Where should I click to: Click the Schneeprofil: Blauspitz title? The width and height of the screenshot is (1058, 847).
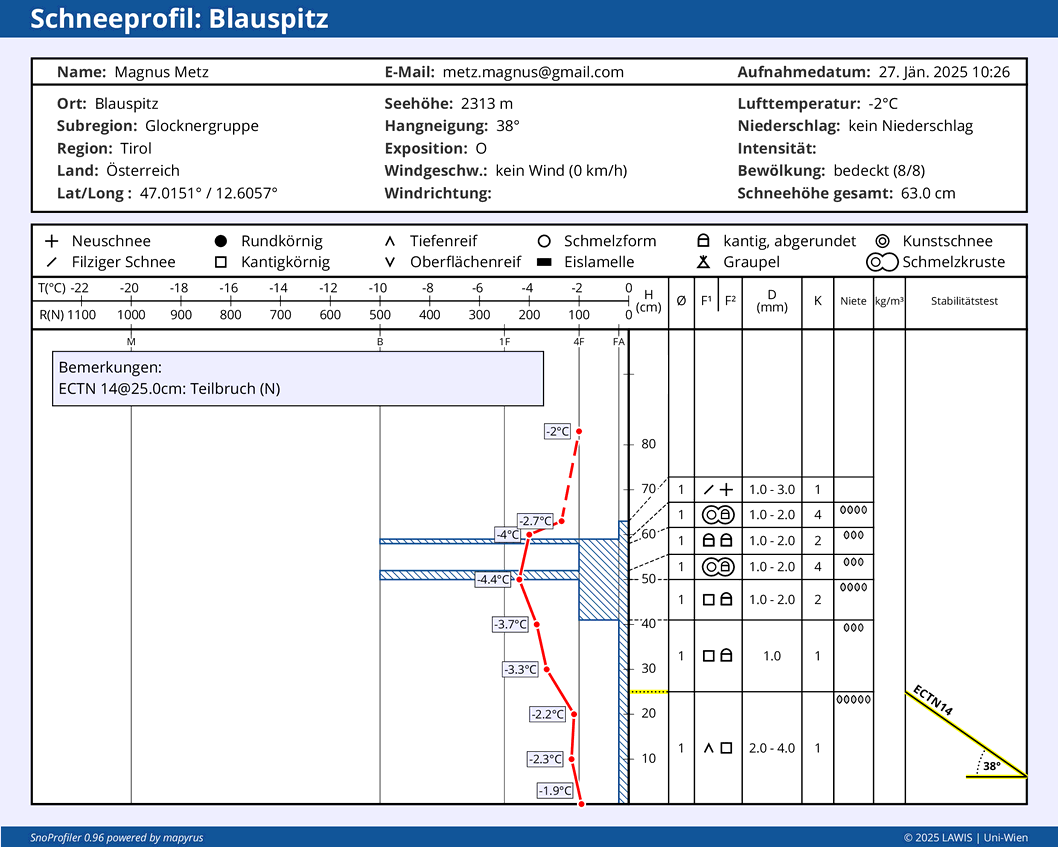pos(179,19)
